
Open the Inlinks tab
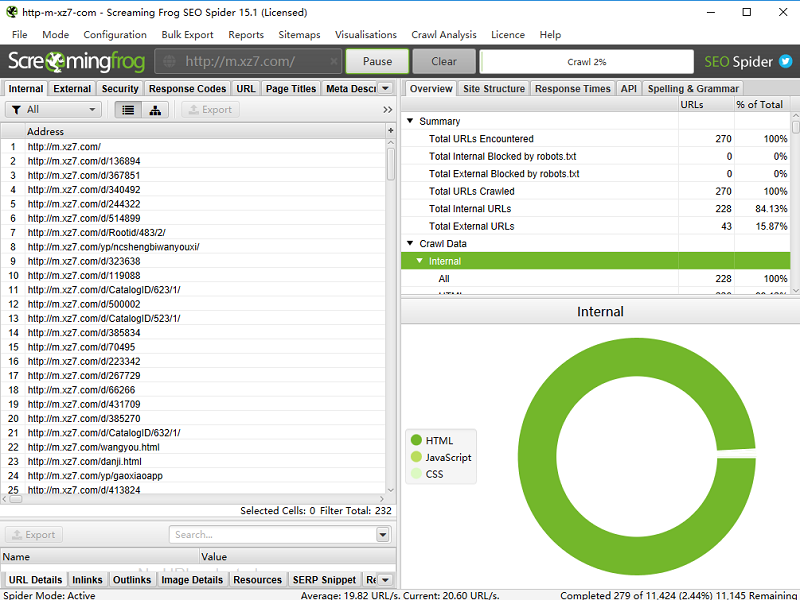pyautogui.click(x=87, y=580)
